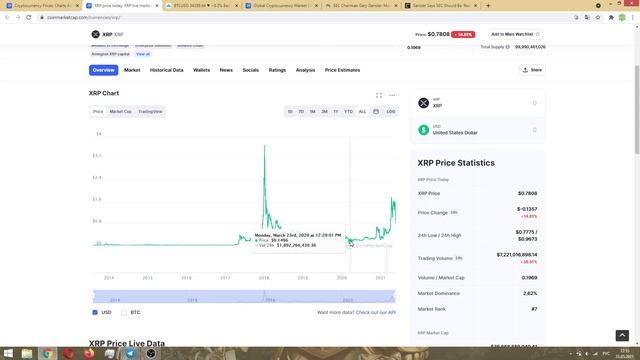View the Analysis tab

[x=305, y=70]
